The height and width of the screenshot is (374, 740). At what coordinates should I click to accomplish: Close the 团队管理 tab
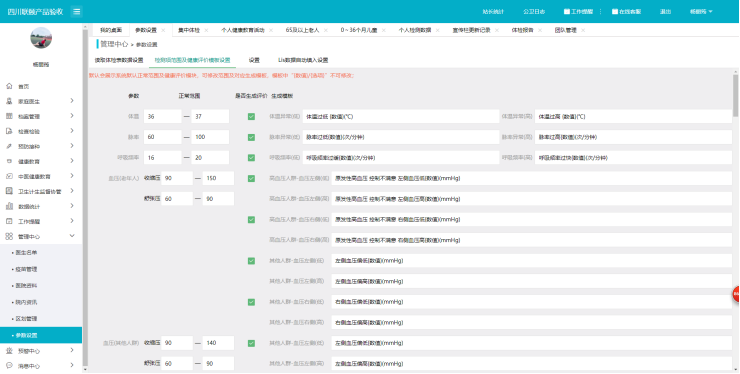(x=583, y=30)
